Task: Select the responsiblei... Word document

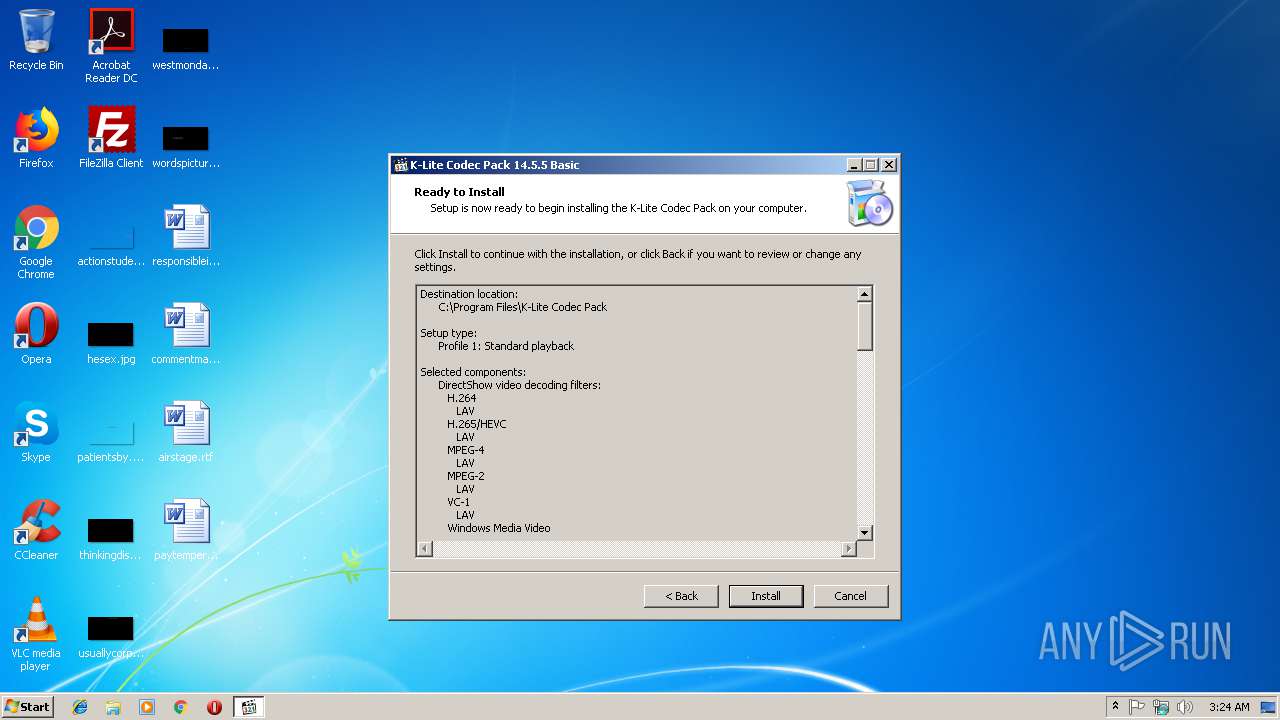Action: (186, 236)
